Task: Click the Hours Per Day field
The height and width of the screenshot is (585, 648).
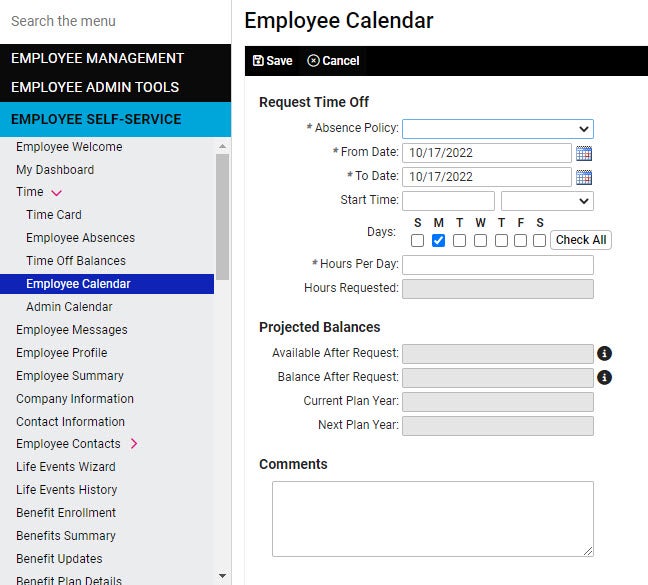Action: coord(498,265)
